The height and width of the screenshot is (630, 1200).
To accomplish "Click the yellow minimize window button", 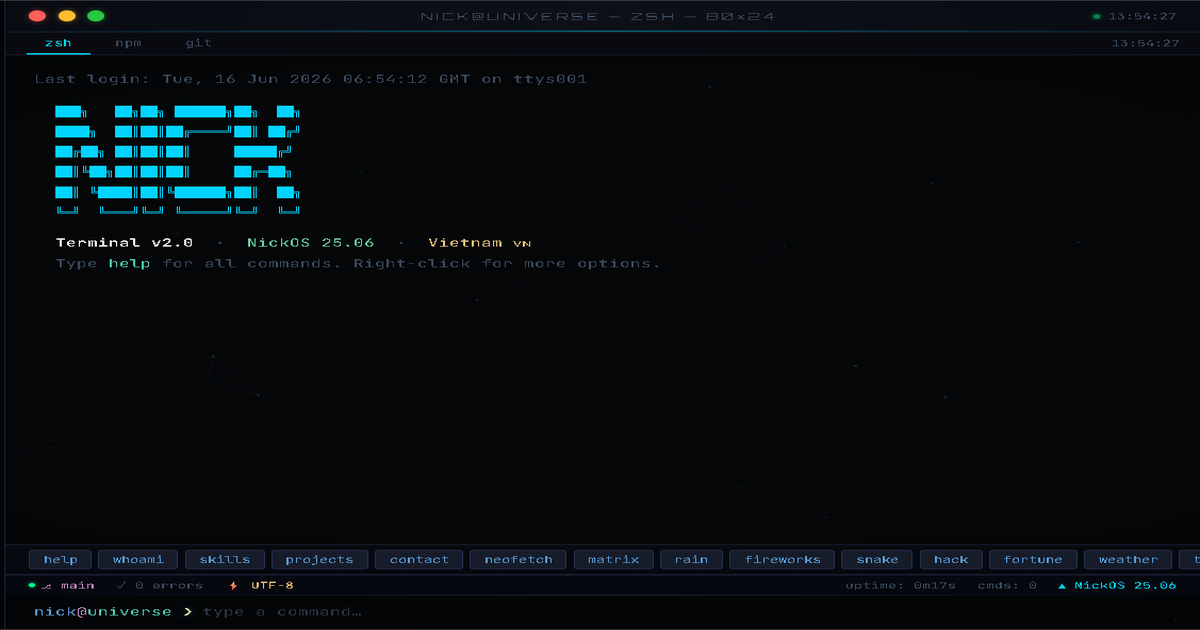I will (x=67, y=16).
